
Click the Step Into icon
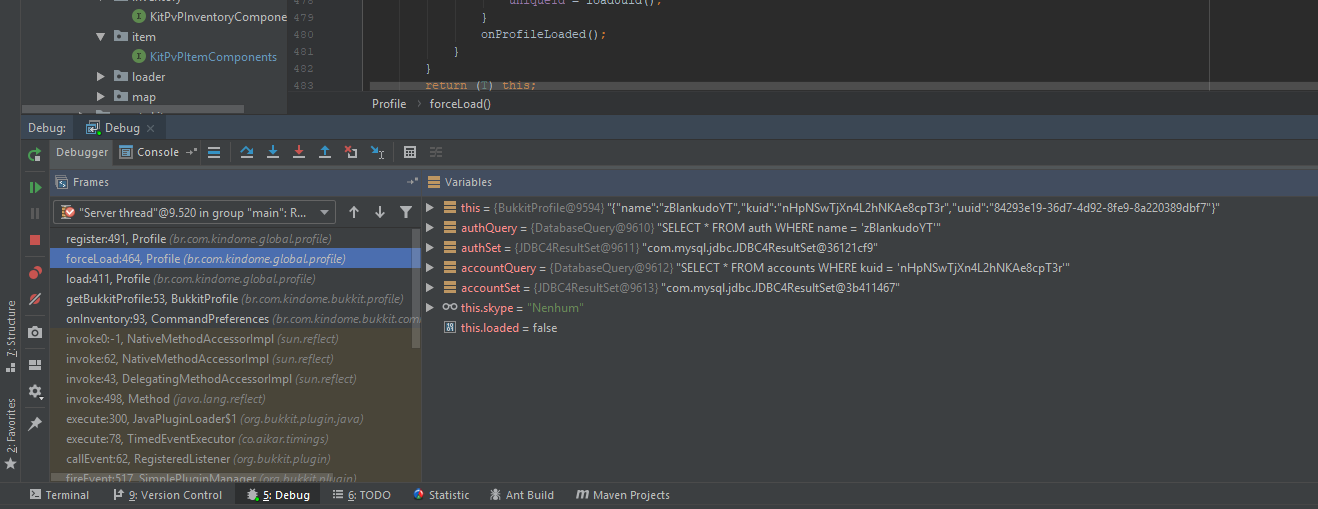(x=273, y=152)
